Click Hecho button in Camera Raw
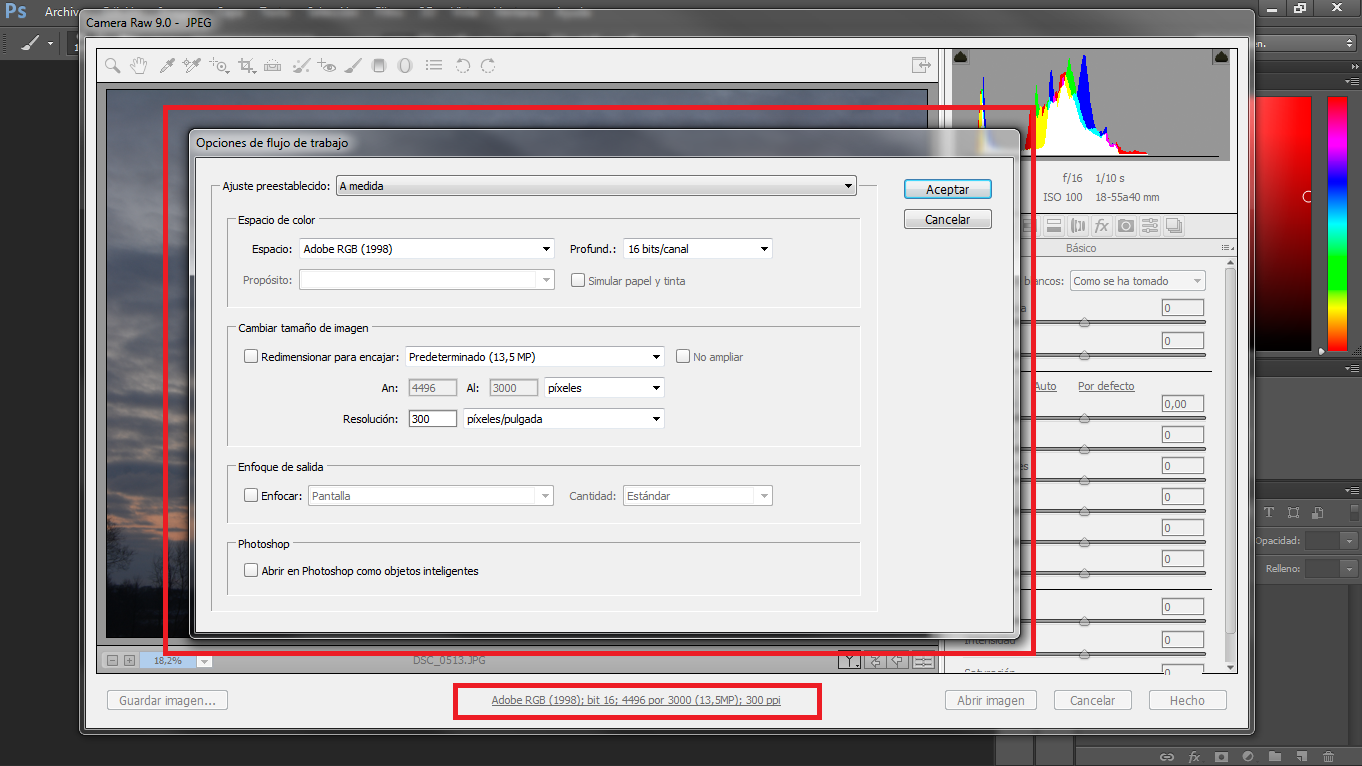Viewport: 1362px width, 766px height. [1188, 700]
